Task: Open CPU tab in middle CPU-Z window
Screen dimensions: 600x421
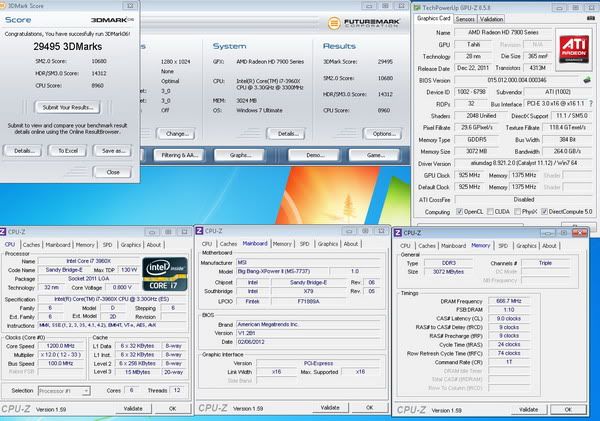Action: point(207,244)
